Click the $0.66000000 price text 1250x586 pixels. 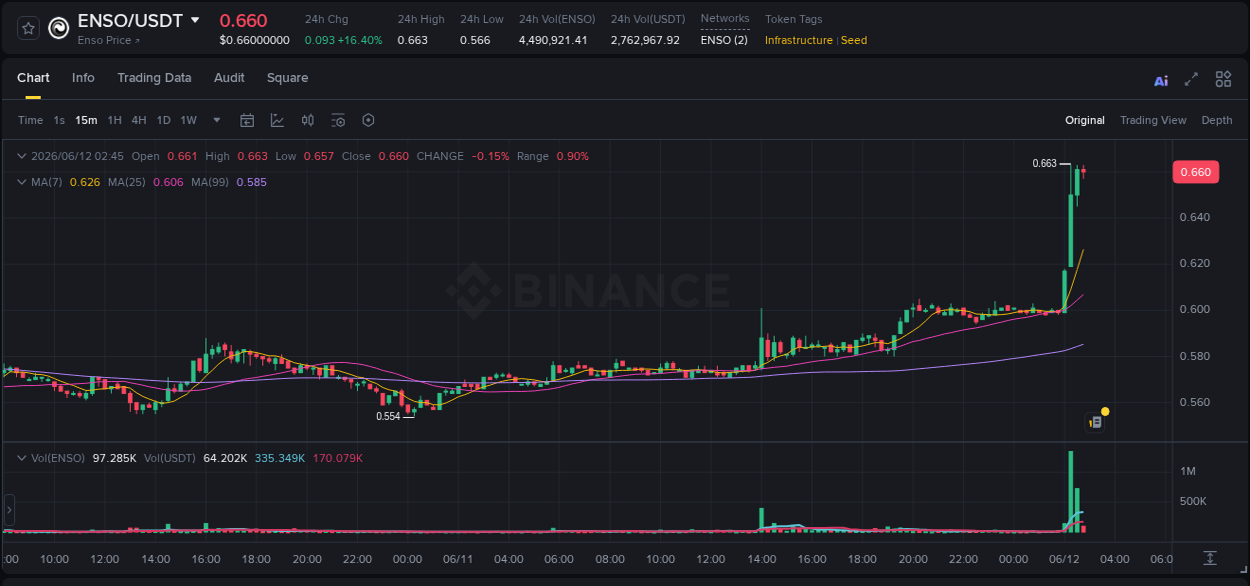click(x=254, y=40)
